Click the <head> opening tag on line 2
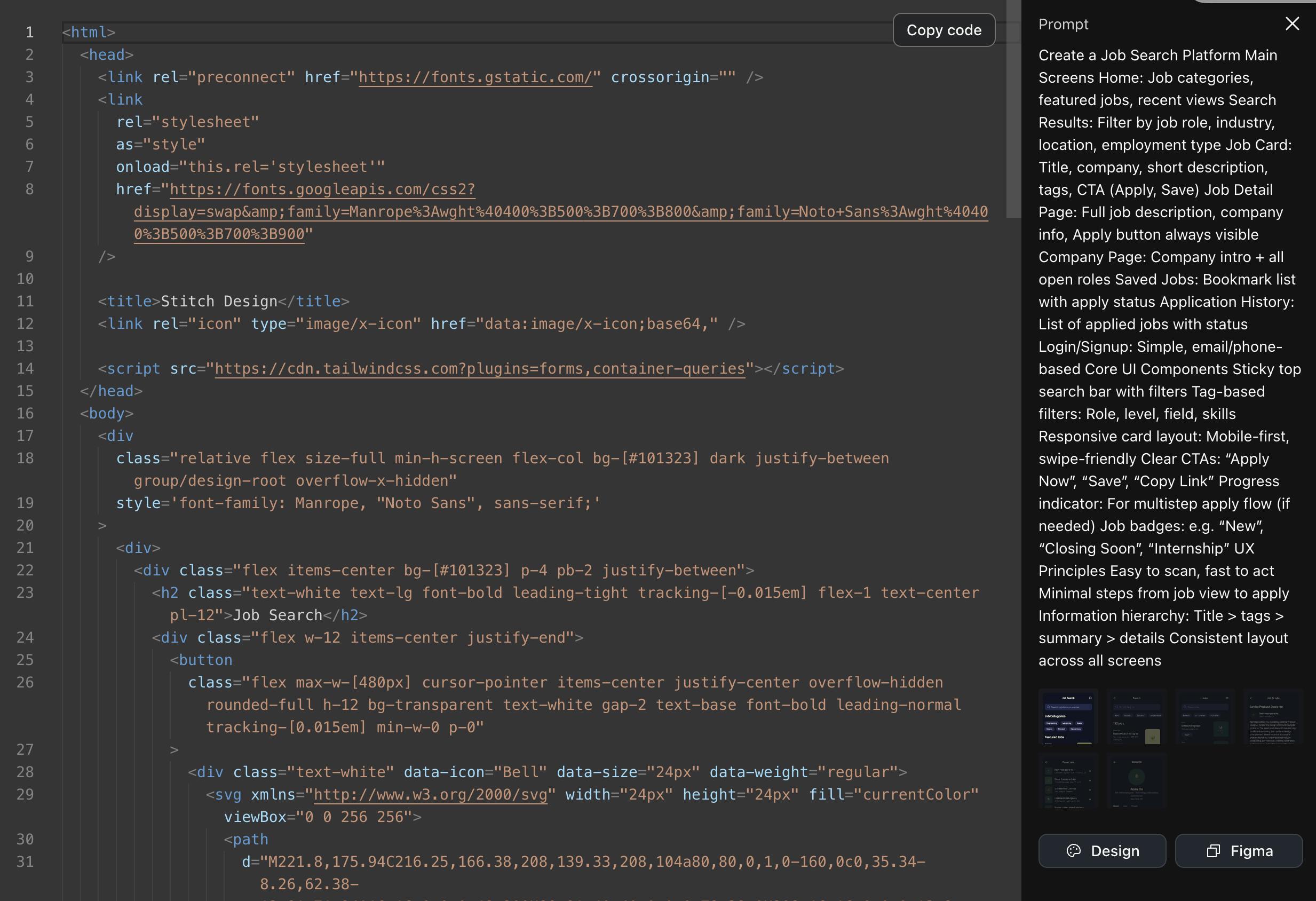The height and width of the screenshot is (901, 1316). click(x=106, y=55)
